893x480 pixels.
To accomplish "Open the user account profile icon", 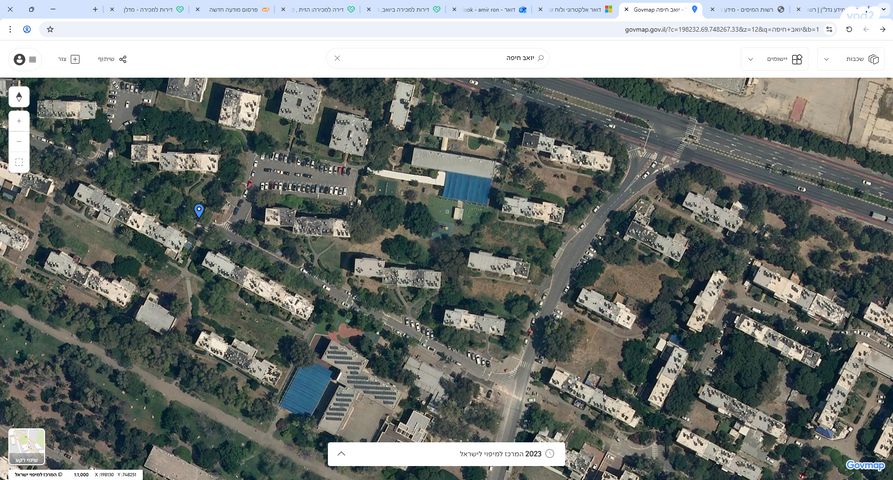I will 19,59.
